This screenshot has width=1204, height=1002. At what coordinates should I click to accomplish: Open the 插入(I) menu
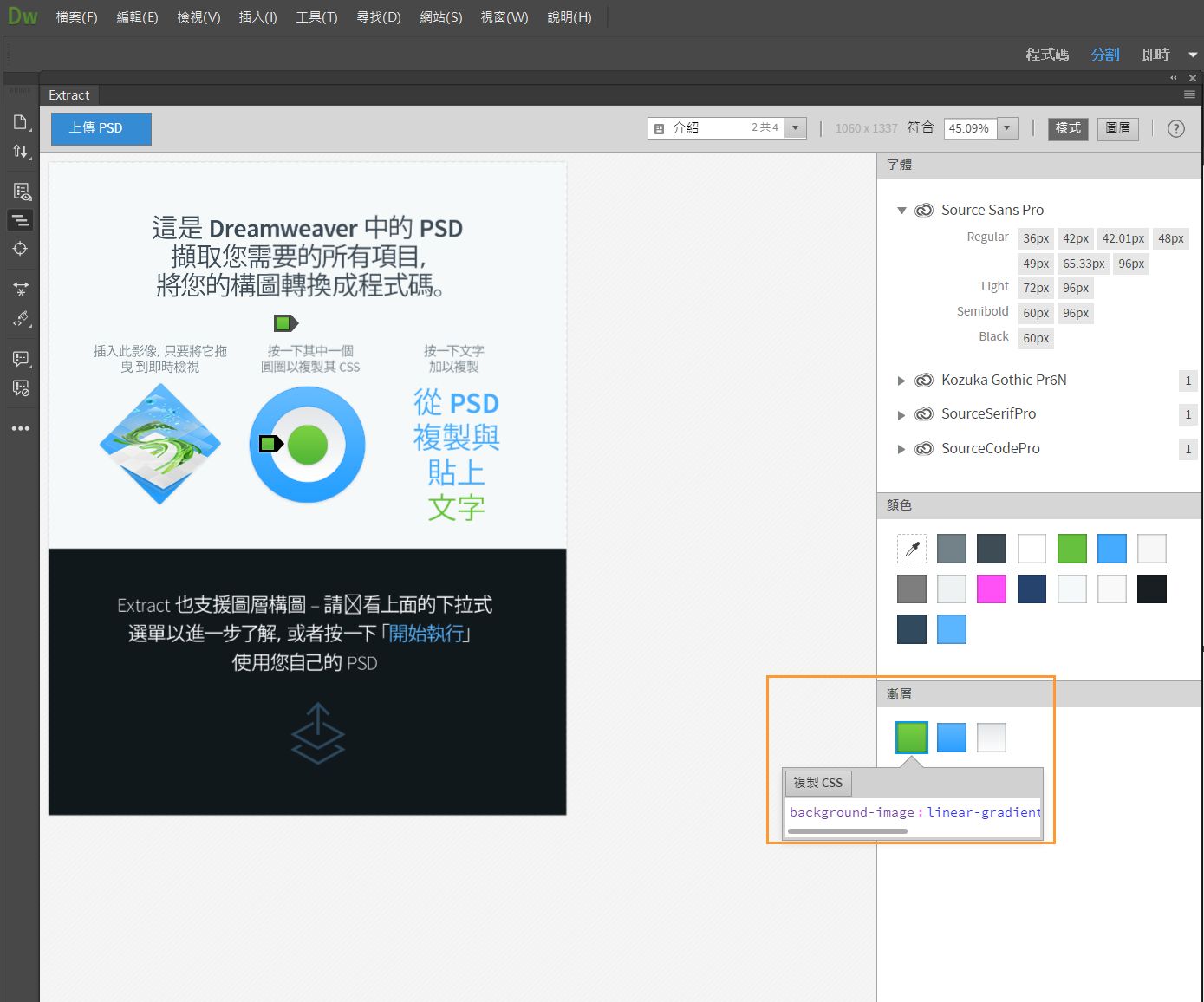(257, 17)
